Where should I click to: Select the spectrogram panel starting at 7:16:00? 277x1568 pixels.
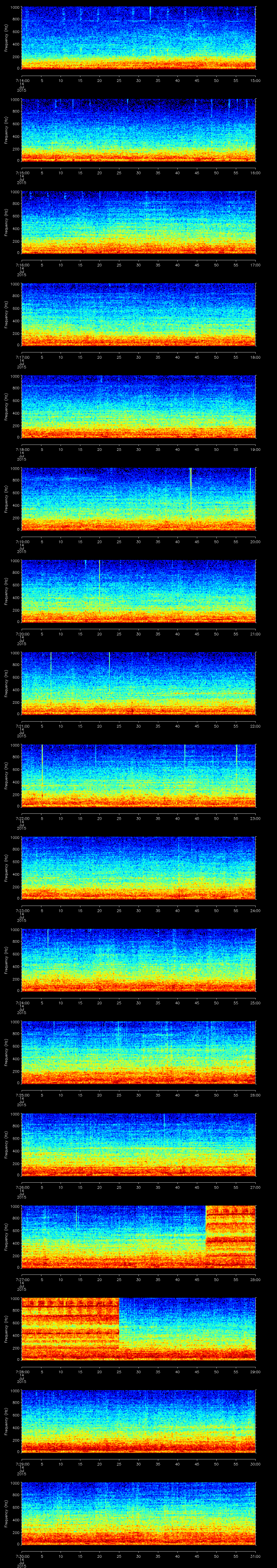point(139,222)
